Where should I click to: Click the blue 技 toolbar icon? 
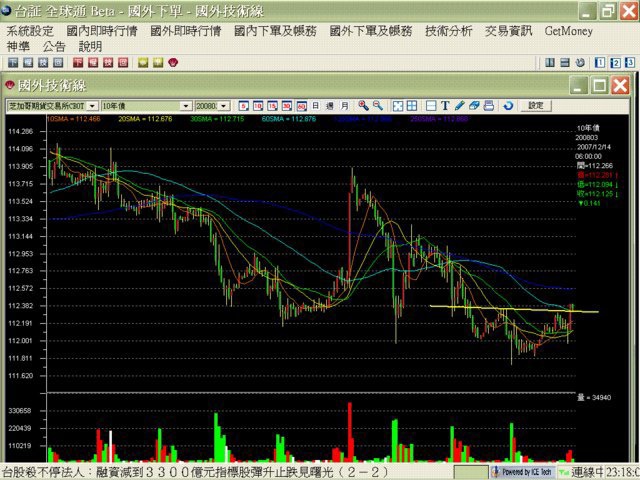click(x=43, y=62)
